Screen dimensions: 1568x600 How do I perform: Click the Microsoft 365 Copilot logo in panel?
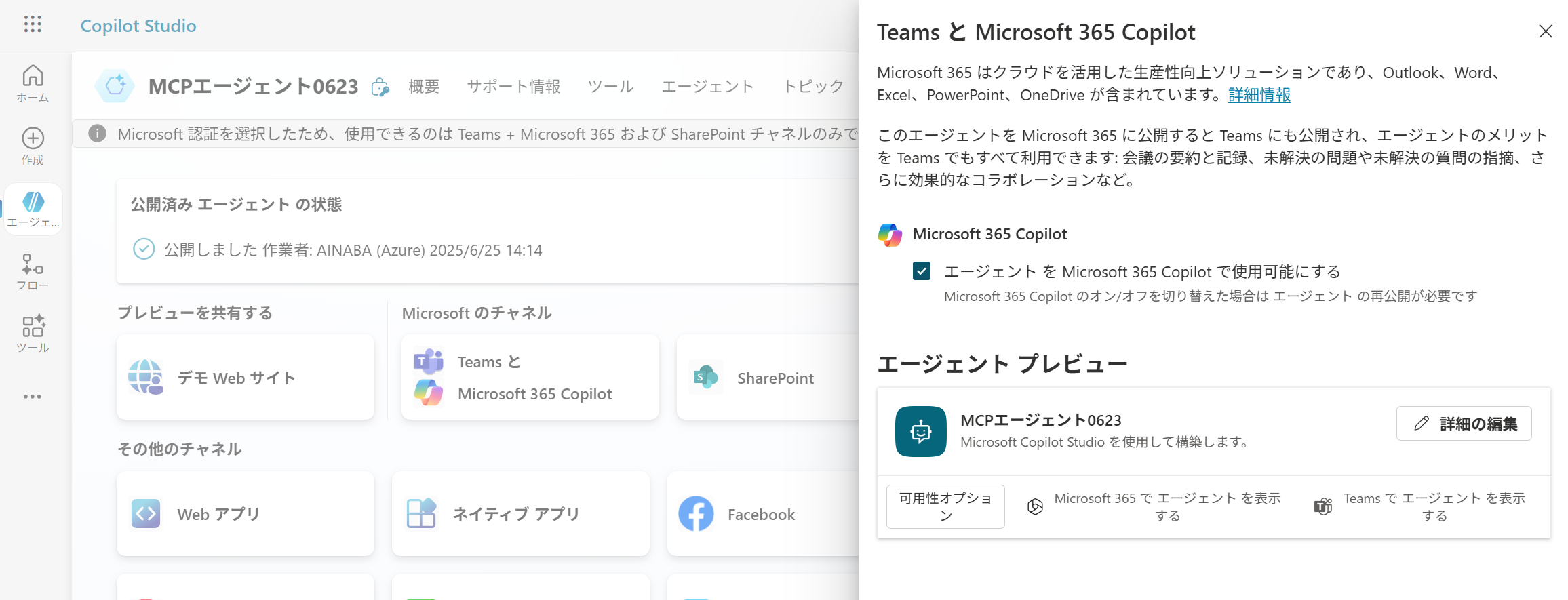click(890, 235)
